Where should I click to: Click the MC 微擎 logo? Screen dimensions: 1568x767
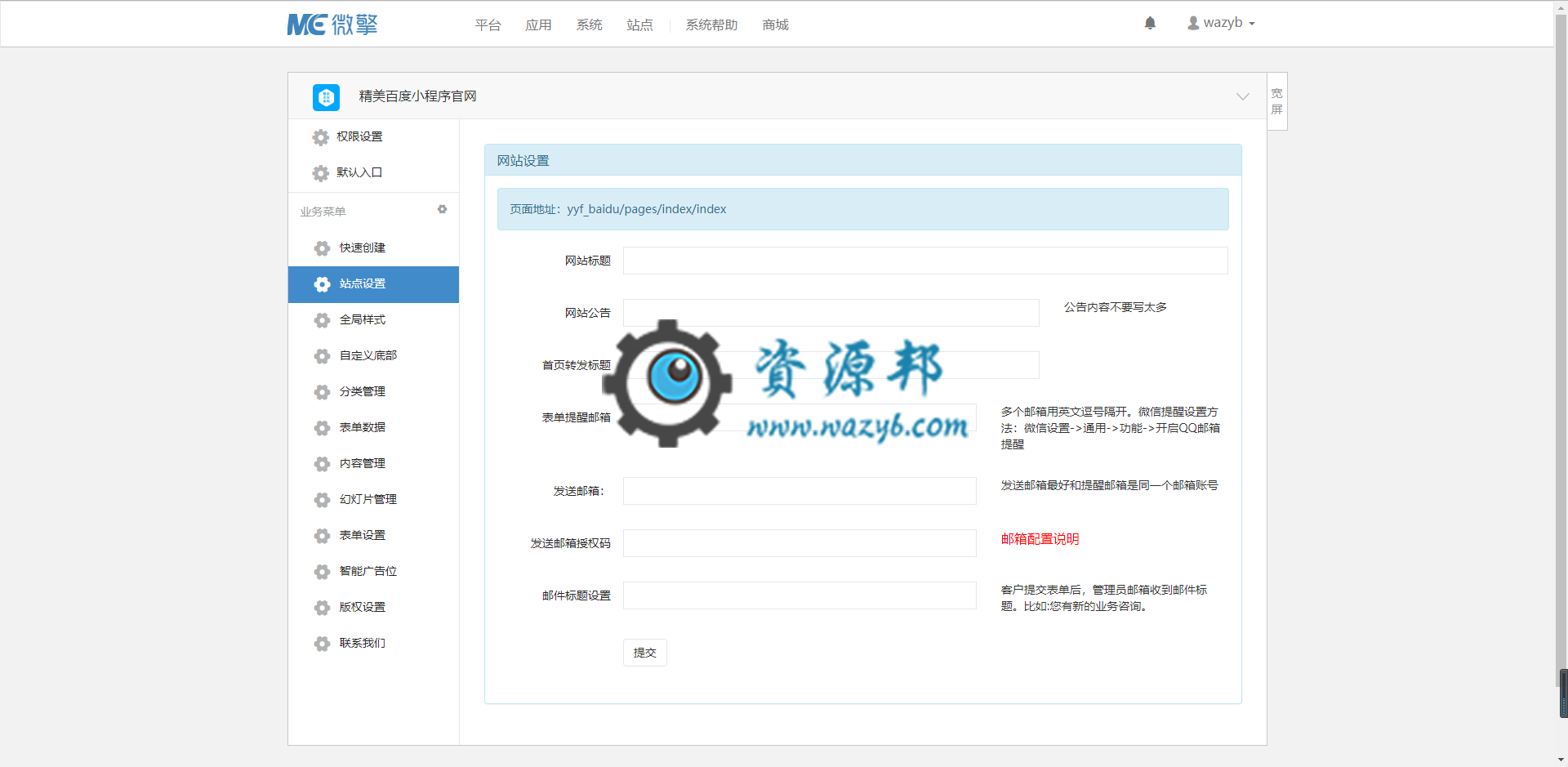click(x=332, y=25)
